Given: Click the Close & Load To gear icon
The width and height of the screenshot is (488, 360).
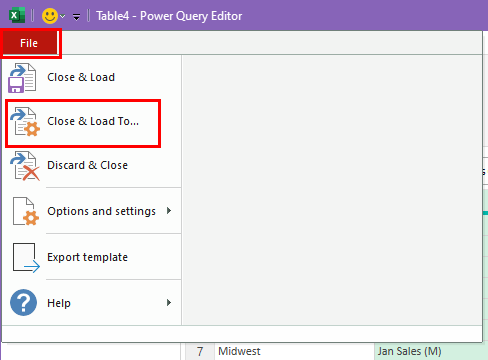Looking at the screenshot, I should [25, 122].
